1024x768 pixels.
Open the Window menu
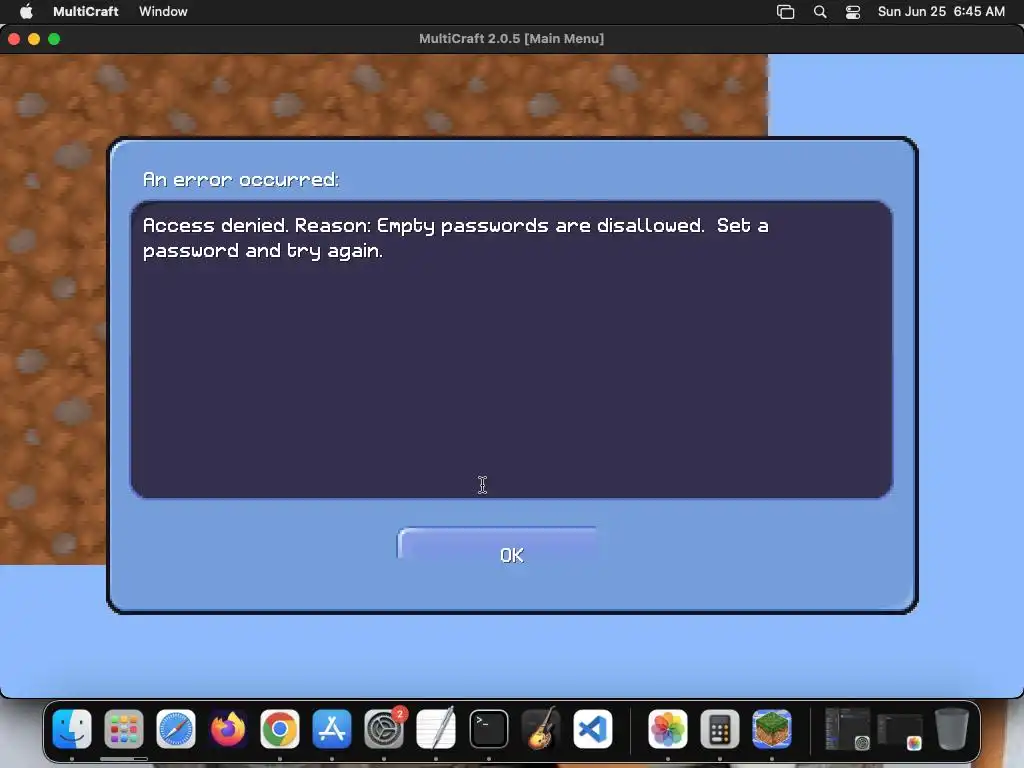[163, 11]
